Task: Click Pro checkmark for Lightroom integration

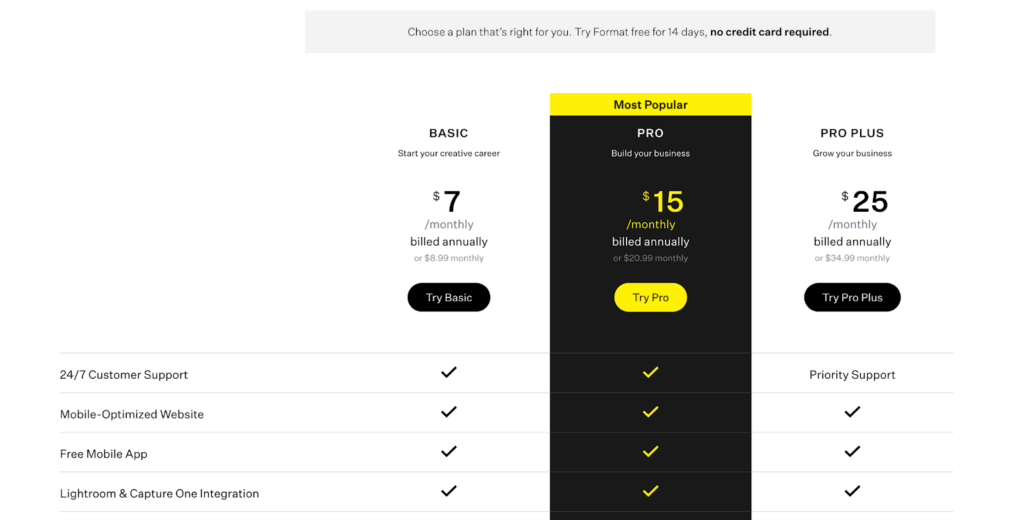Action: pyautogui.click(x=650, y=491)
